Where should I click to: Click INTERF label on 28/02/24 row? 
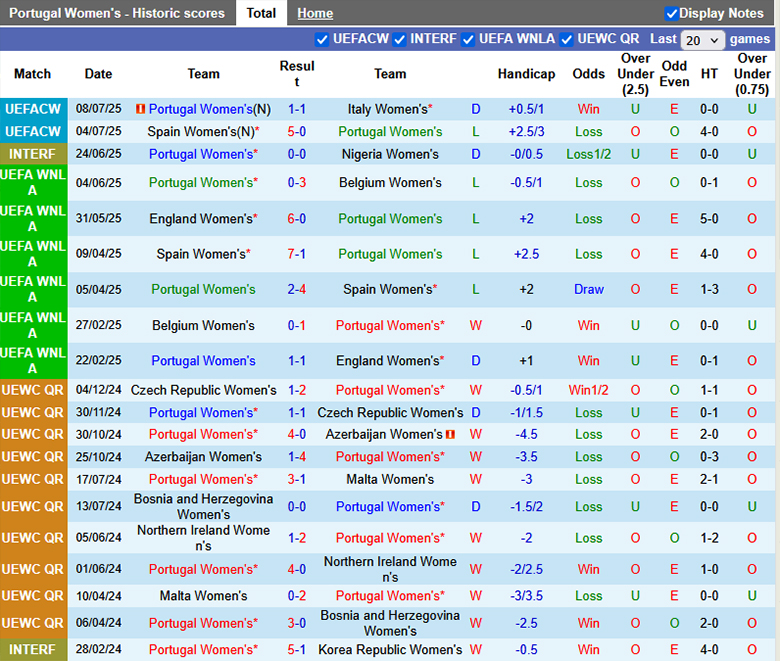[x=33, y=650]
